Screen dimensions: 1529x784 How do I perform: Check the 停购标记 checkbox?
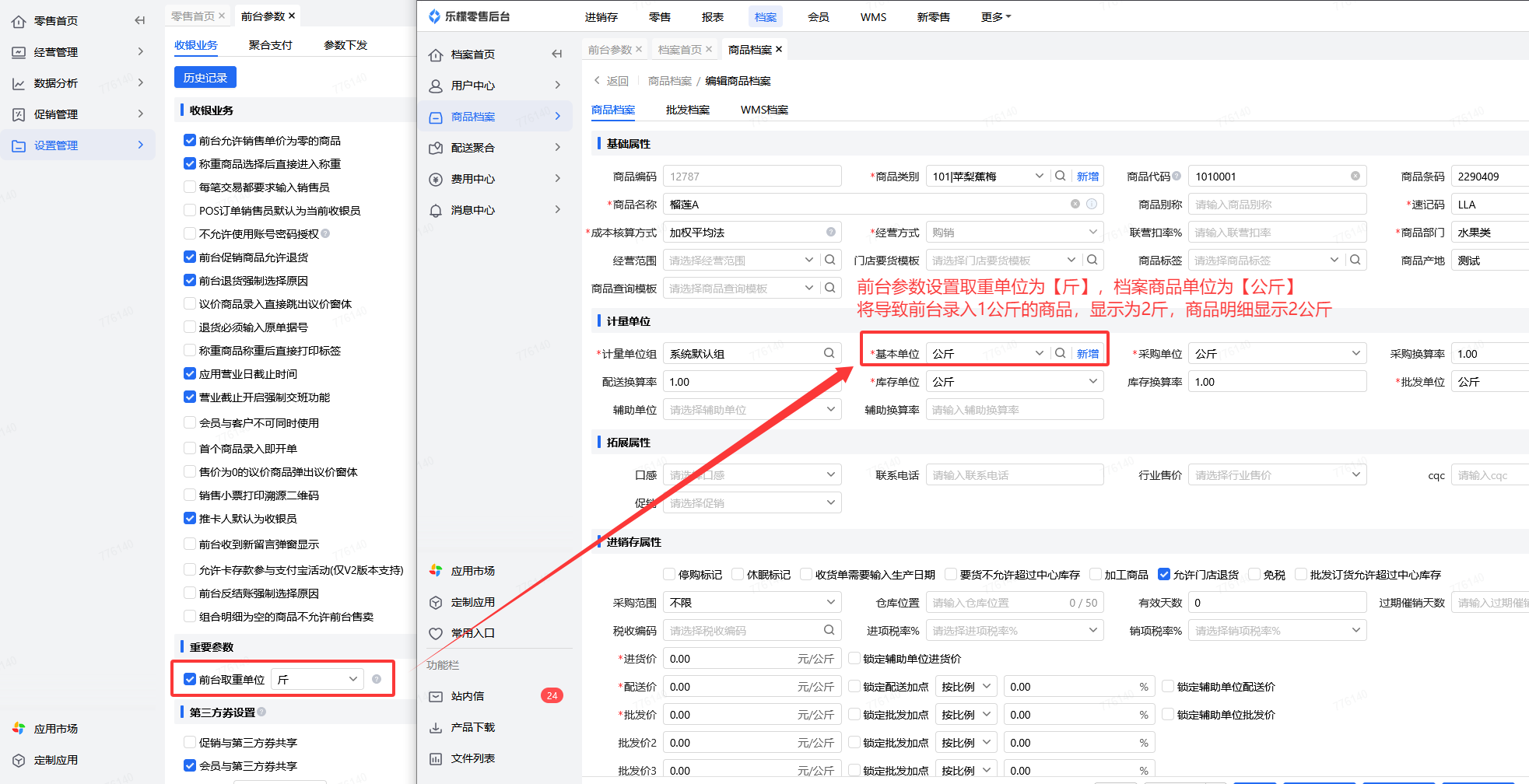coord(669,575)
